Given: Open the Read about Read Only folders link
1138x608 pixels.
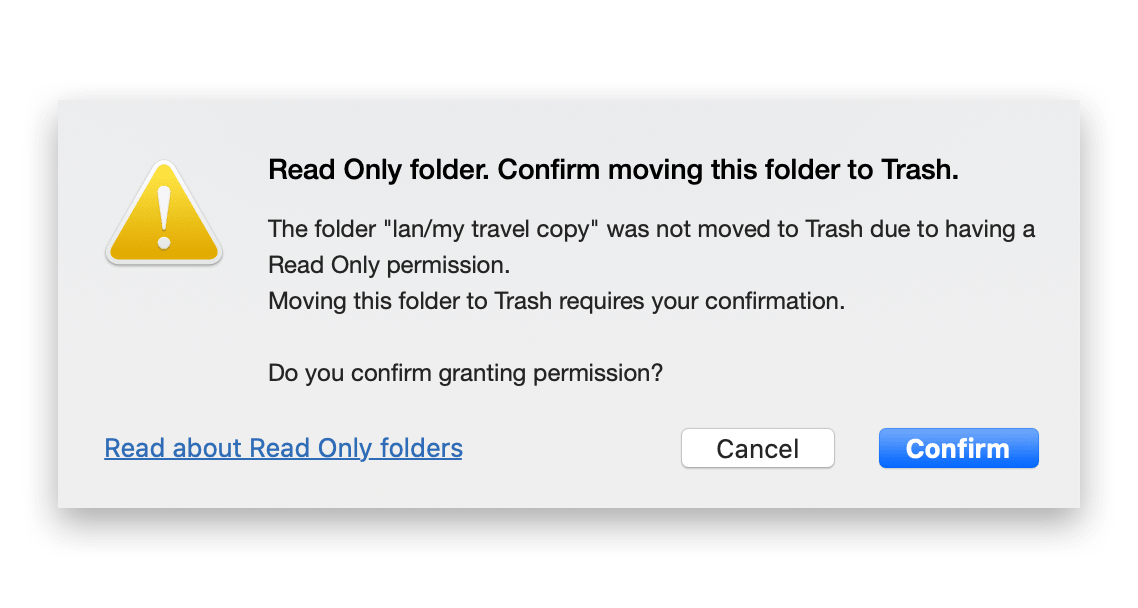Looking at the screenshot, I should 283,448.
